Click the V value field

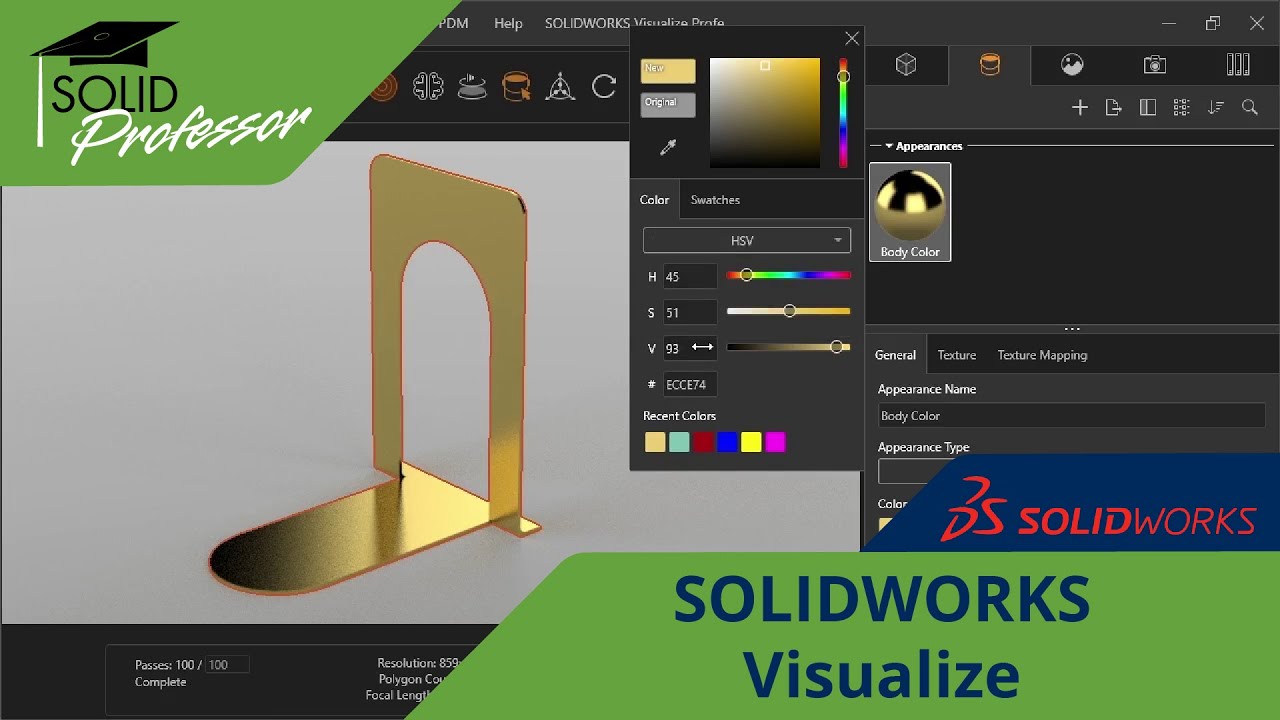click(x=690, y=348)
